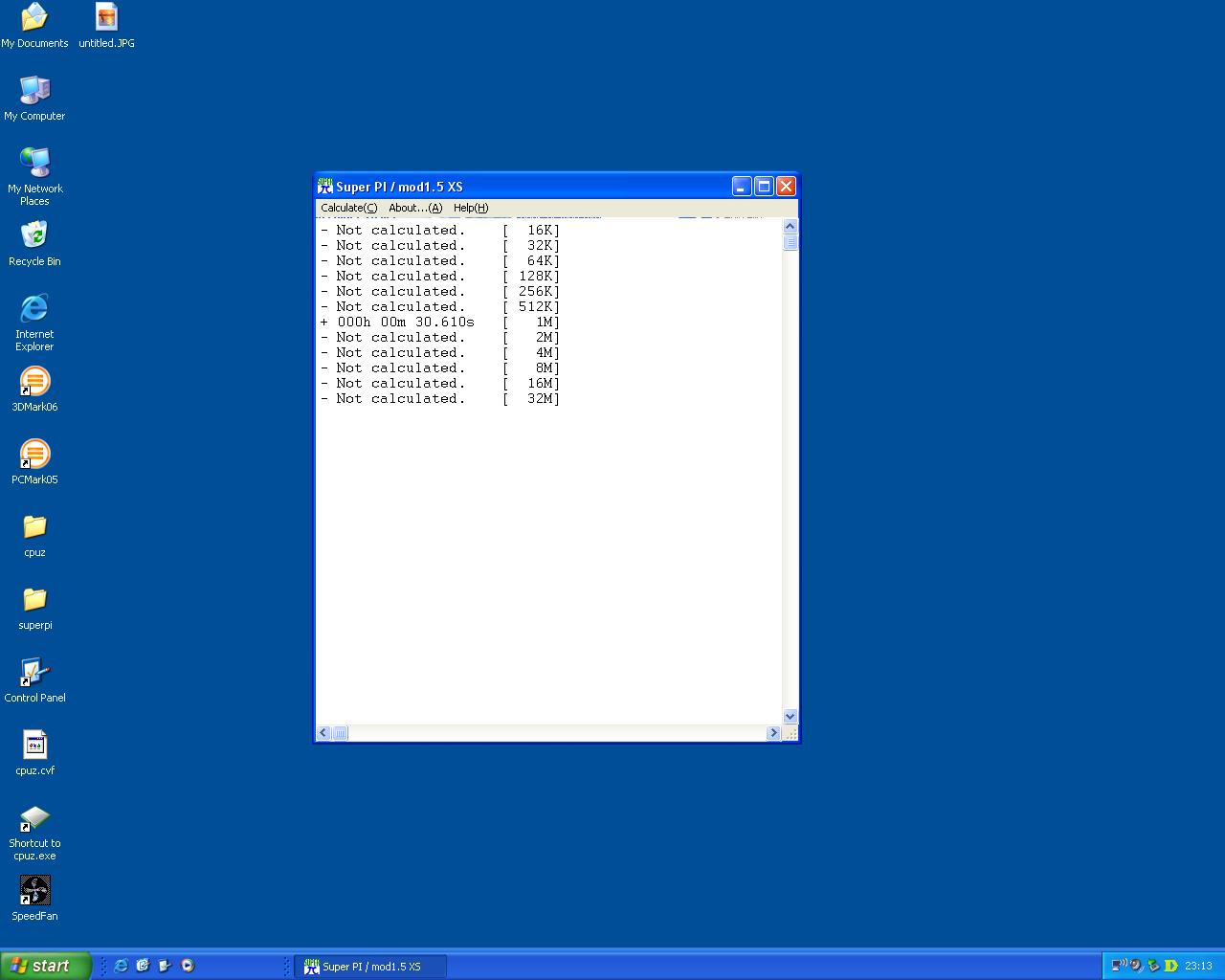Click the vertical scrollbar thumb
The width and height of the screenshot is (1225, 980).
pyautogui.click(x=790, y=242)
